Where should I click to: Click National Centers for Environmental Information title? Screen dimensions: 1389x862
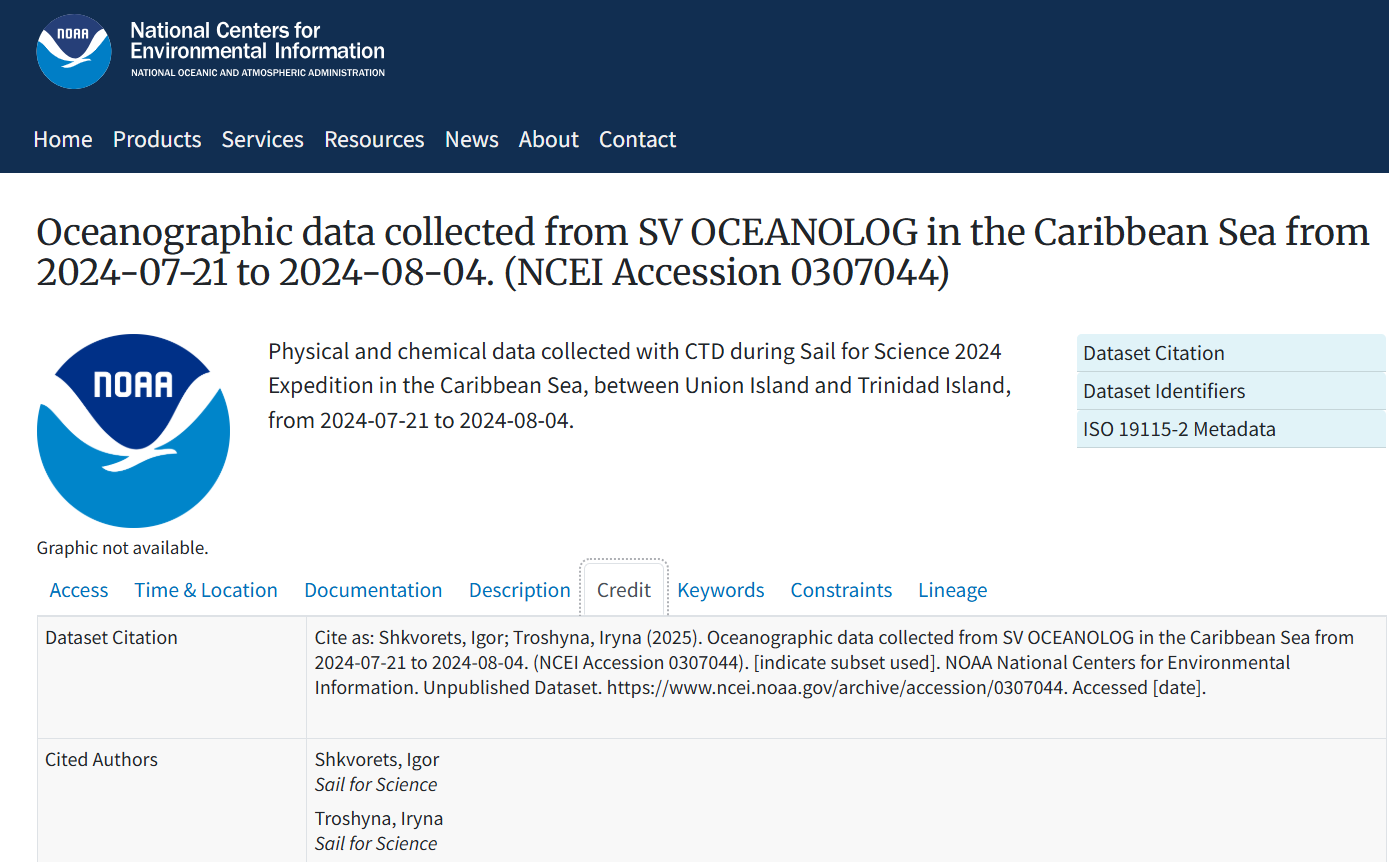click(257, 41)
